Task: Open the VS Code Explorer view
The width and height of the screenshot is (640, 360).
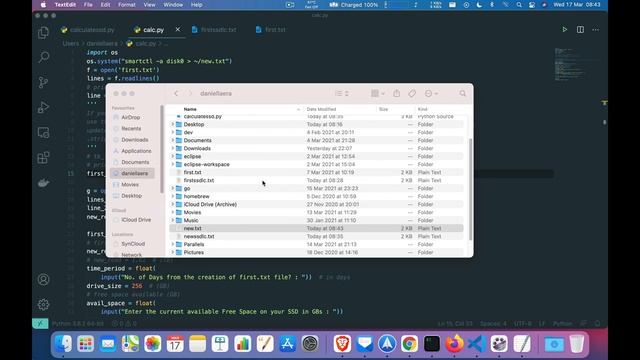Action: click(43, 33)
